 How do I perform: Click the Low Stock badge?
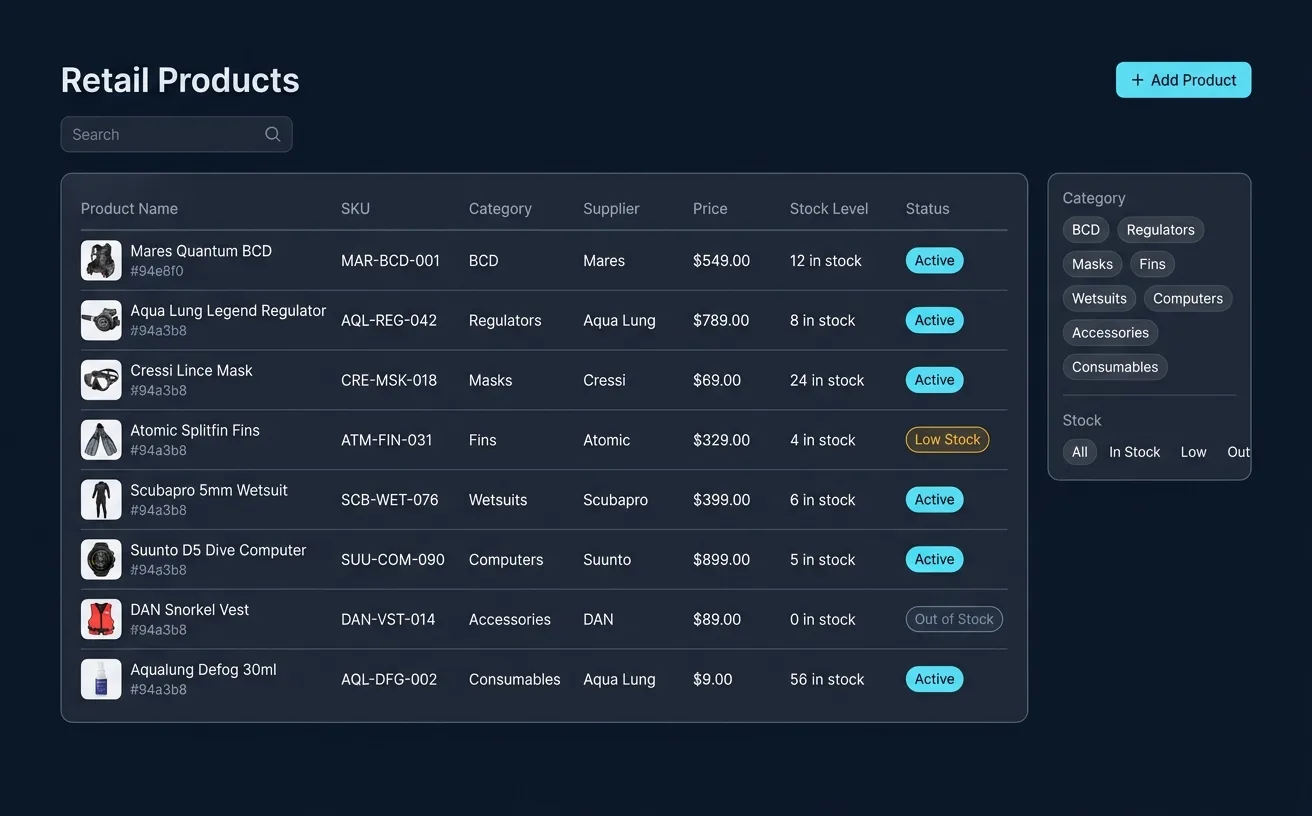point(947,440)
